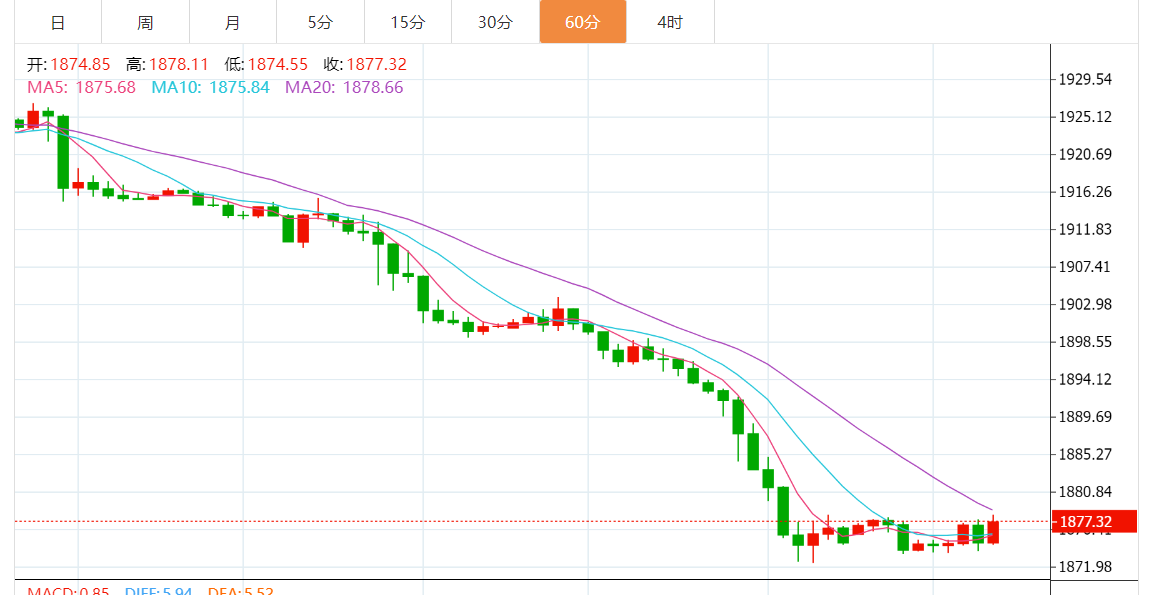Viewport: 1162px width, 595px height.
Task: Switch to the 日 daily chart tab
Action: pyautogui.click(x=58, y=22)
